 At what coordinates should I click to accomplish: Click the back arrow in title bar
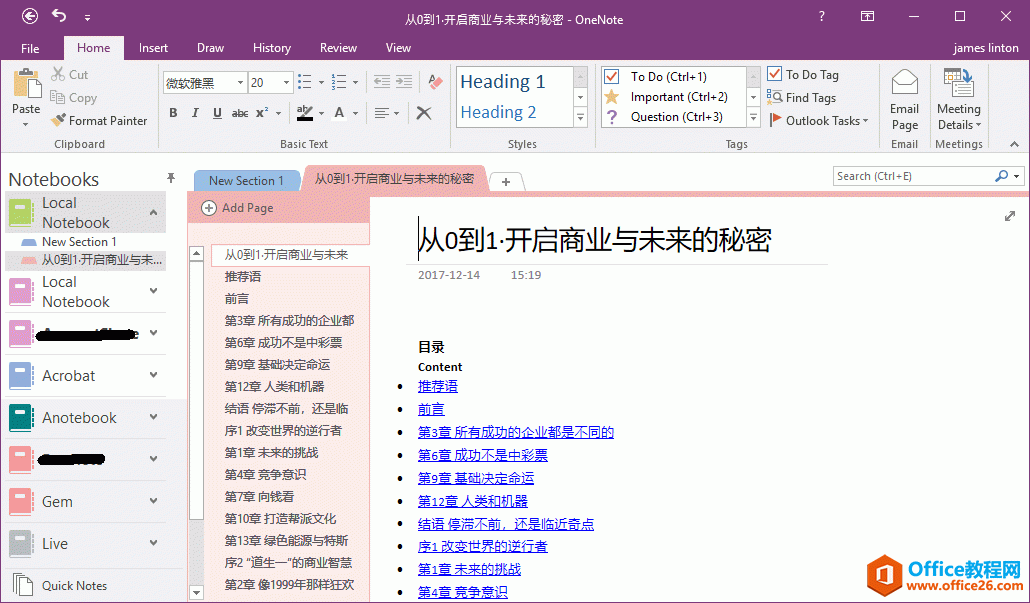coord(30,16)
